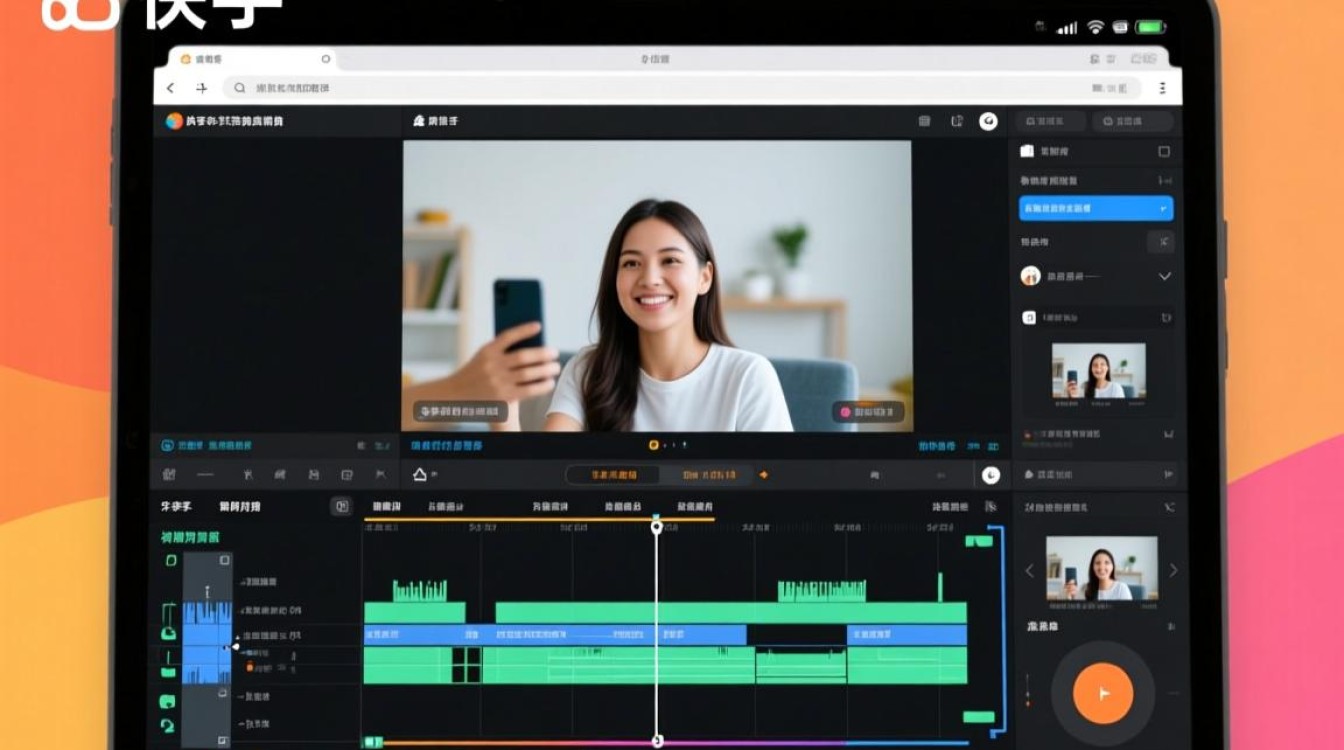This screenshot has width=1344, height=750.
Task: Check the green battery icon in the status bar
Action: coord(1150,27)
